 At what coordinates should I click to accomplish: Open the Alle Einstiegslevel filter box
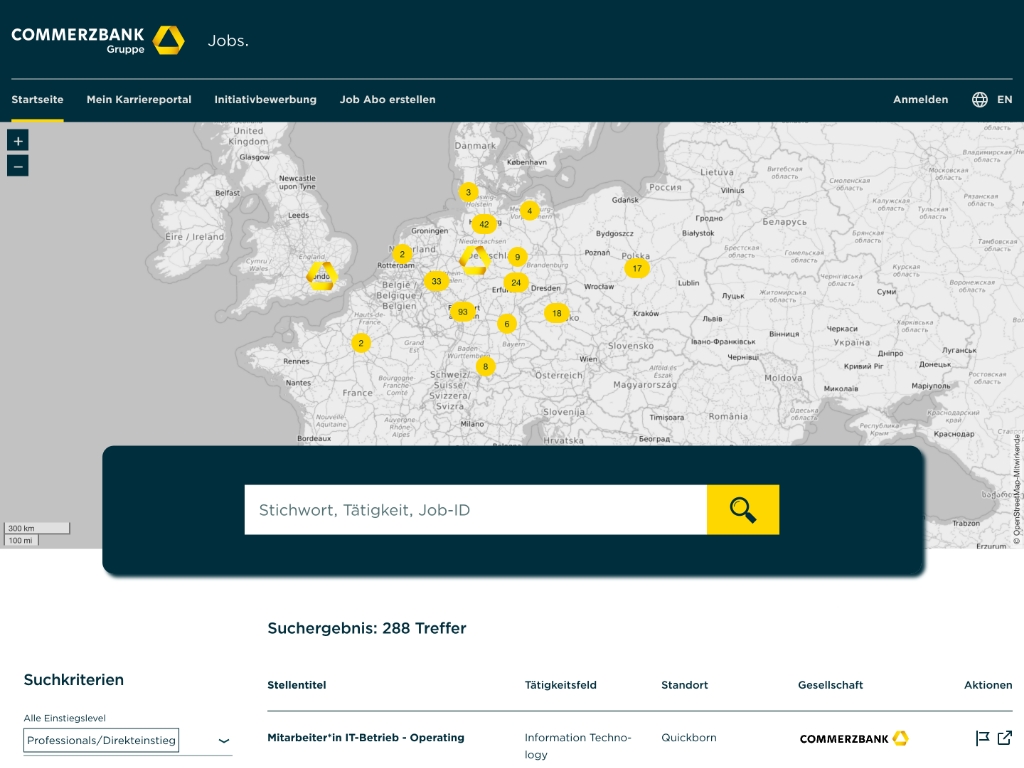coord(100,740)
